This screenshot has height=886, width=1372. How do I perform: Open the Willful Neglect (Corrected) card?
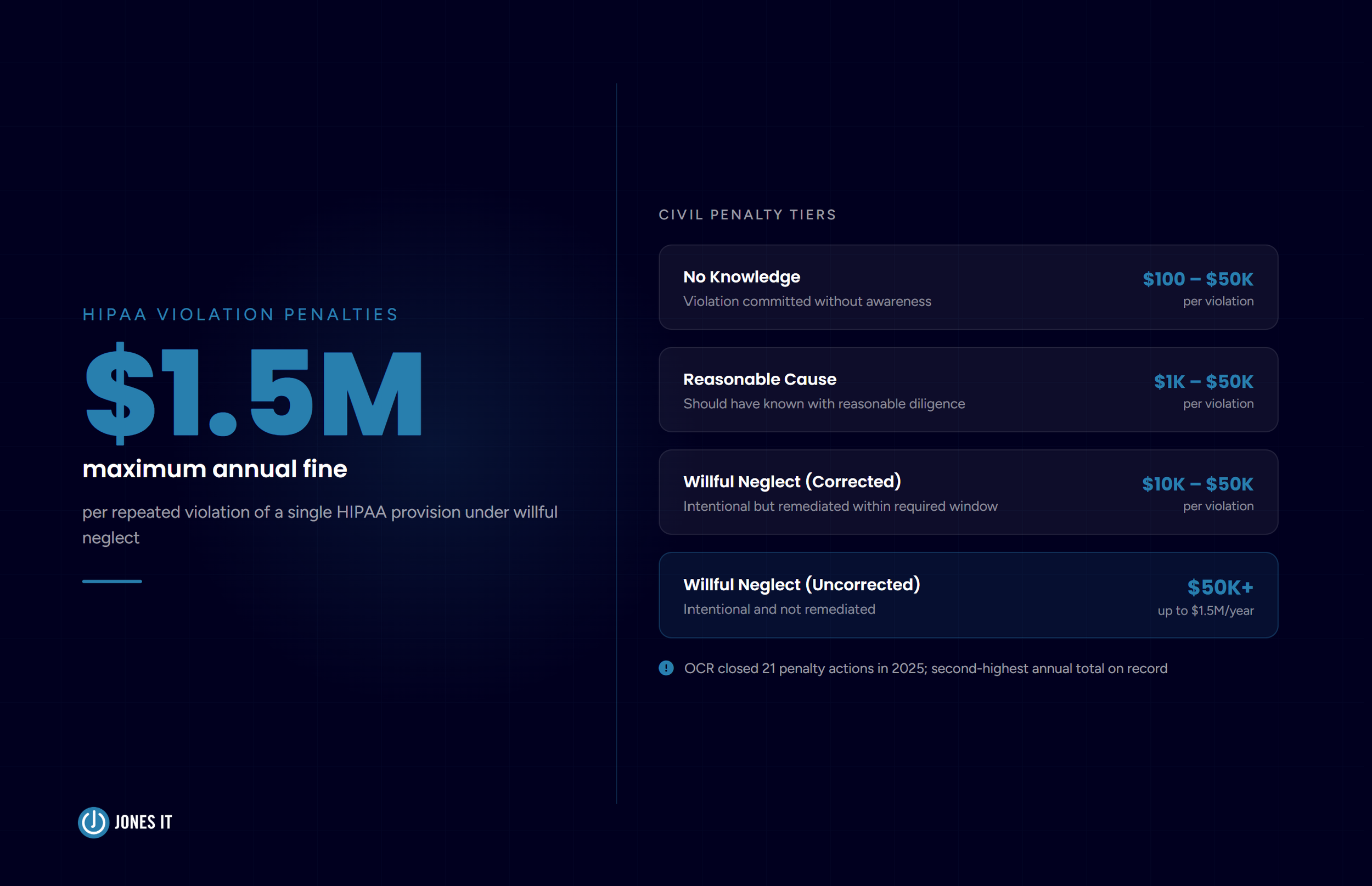pos(968,492)
